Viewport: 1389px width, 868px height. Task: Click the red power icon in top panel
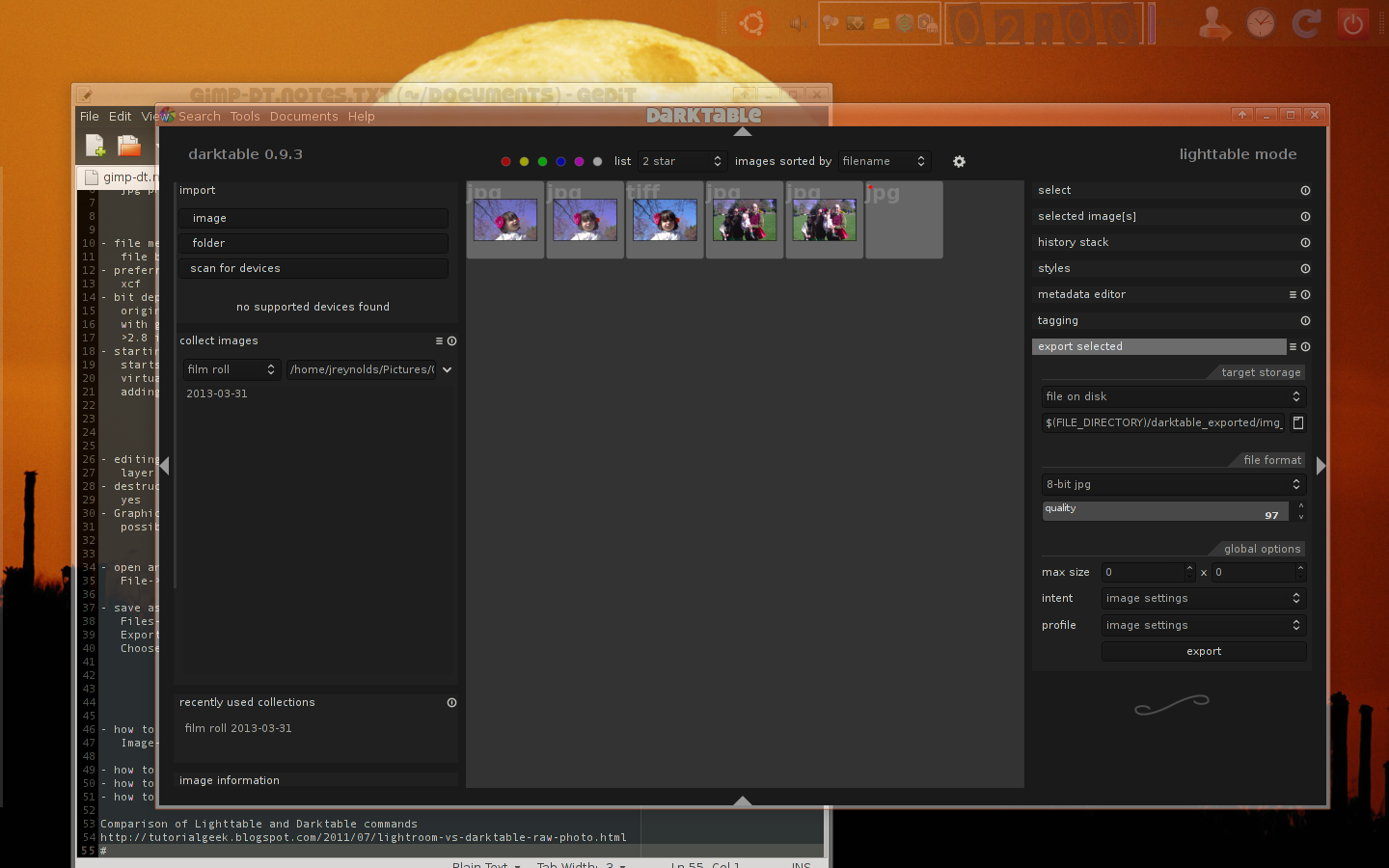pos(1352,24)
